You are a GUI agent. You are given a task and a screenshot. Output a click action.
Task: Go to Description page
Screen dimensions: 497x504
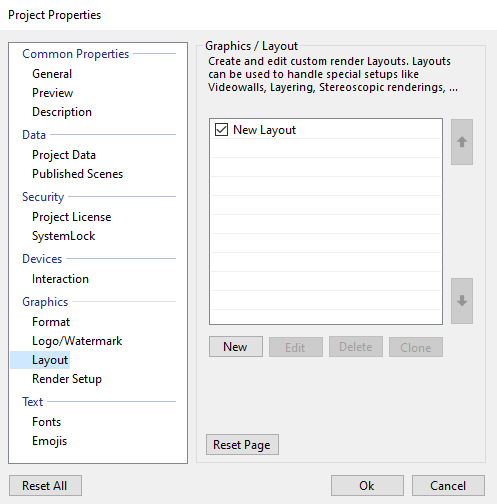click(62, 112)
